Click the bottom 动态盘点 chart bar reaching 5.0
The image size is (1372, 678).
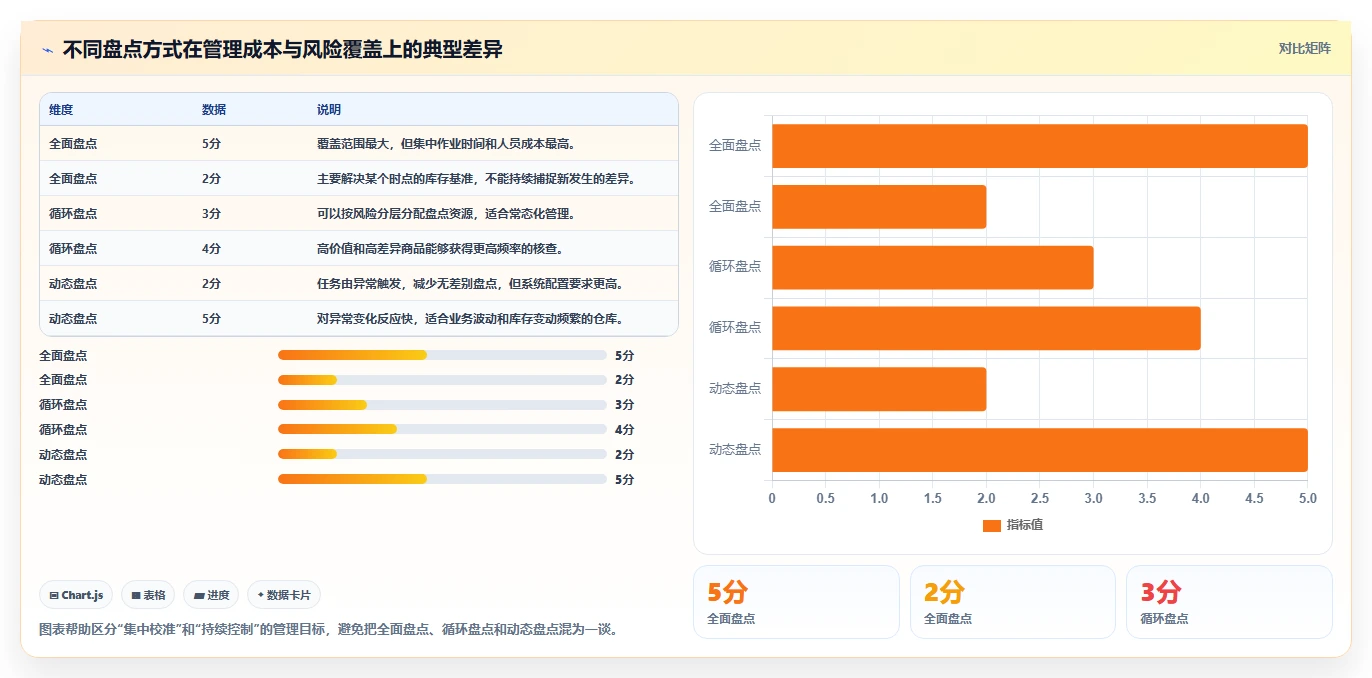(x=1040, y=450)
